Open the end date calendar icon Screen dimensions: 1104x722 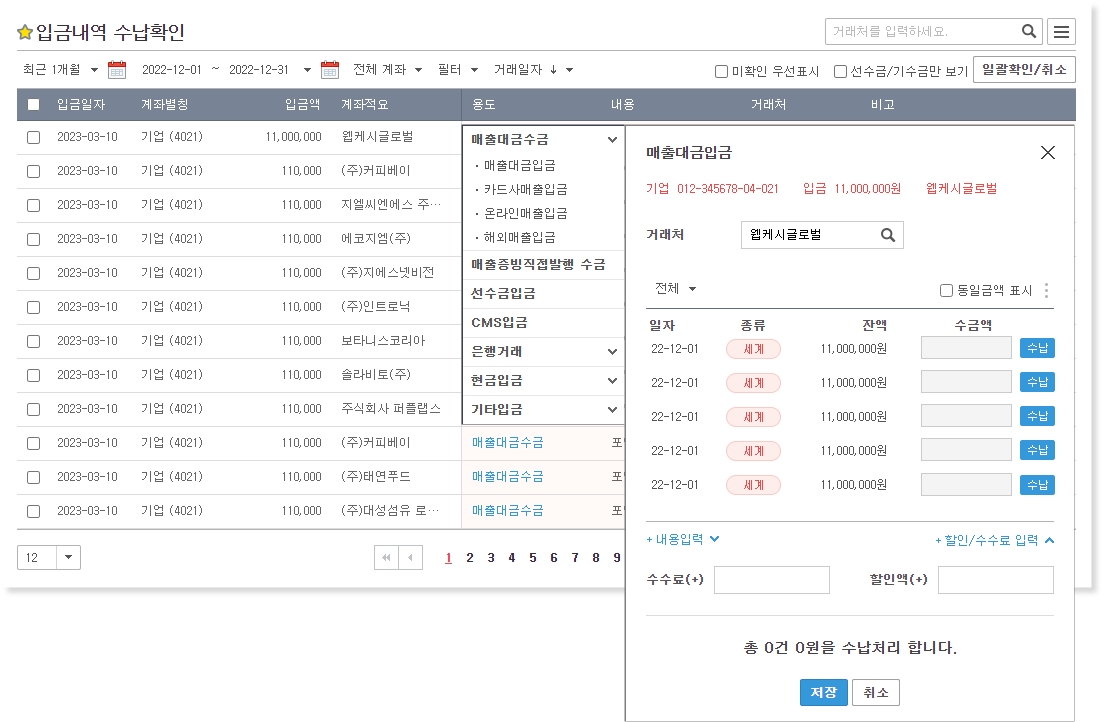coord(330,70)
